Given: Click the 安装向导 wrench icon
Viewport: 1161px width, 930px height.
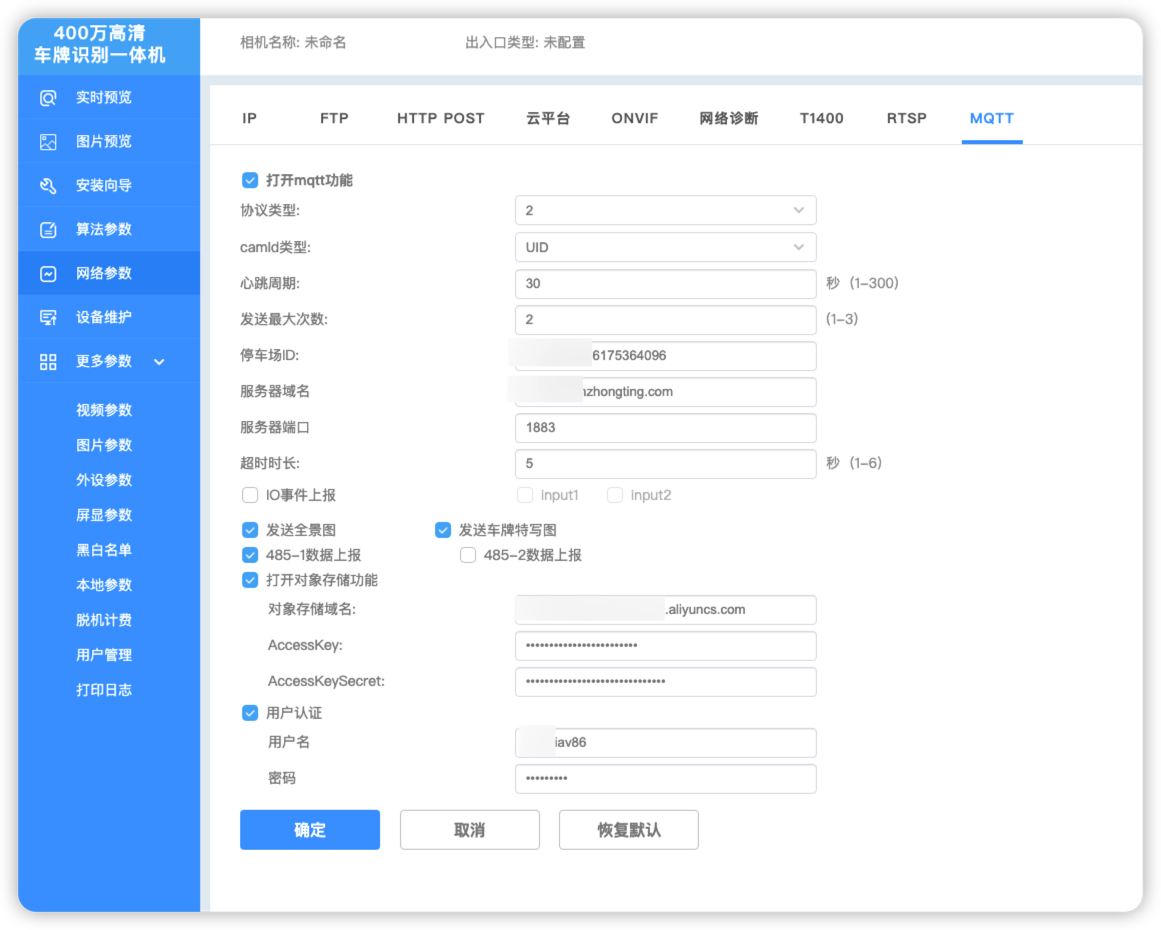Looking at the screenshot, I should [x=48, y=186].
